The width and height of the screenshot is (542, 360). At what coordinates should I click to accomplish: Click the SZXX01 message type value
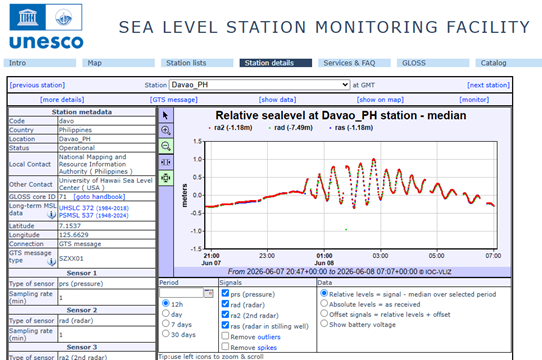[x=71, y=259]
